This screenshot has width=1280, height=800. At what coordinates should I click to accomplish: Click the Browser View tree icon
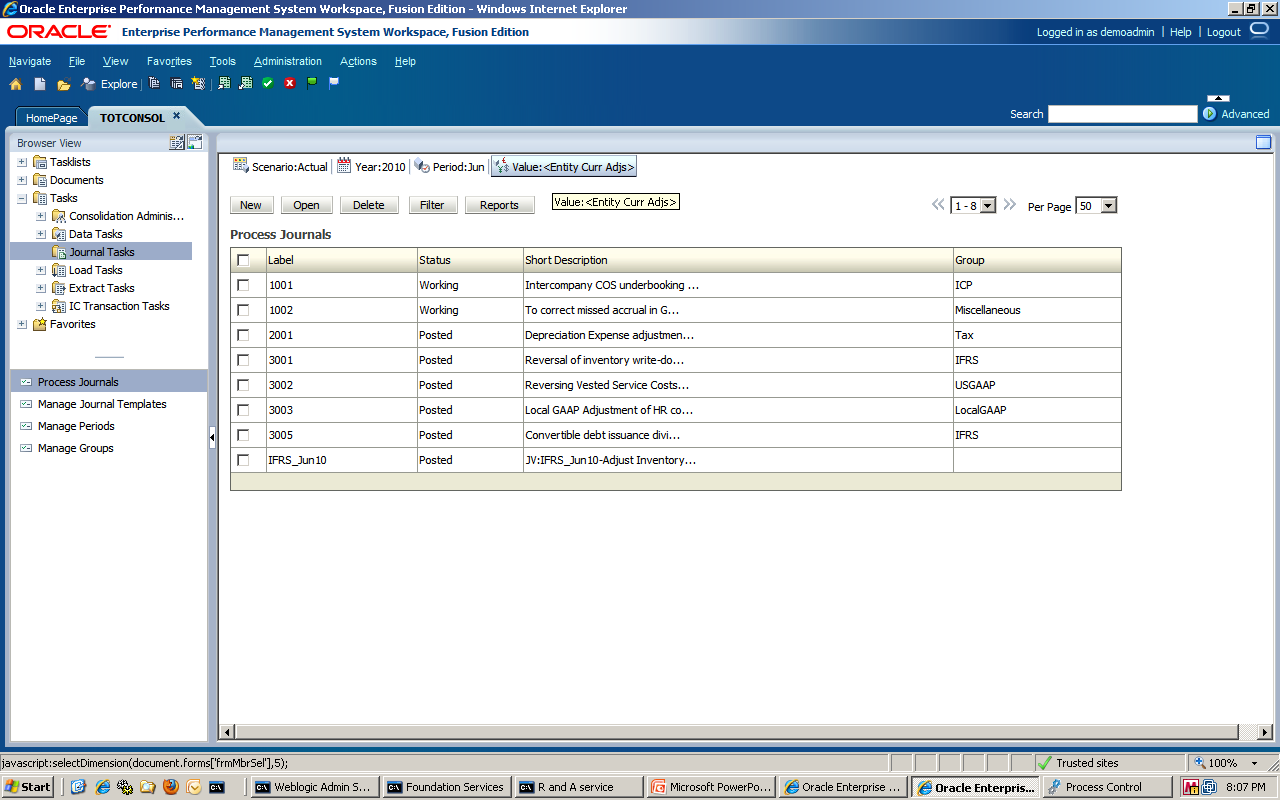(x=177, y=142)
